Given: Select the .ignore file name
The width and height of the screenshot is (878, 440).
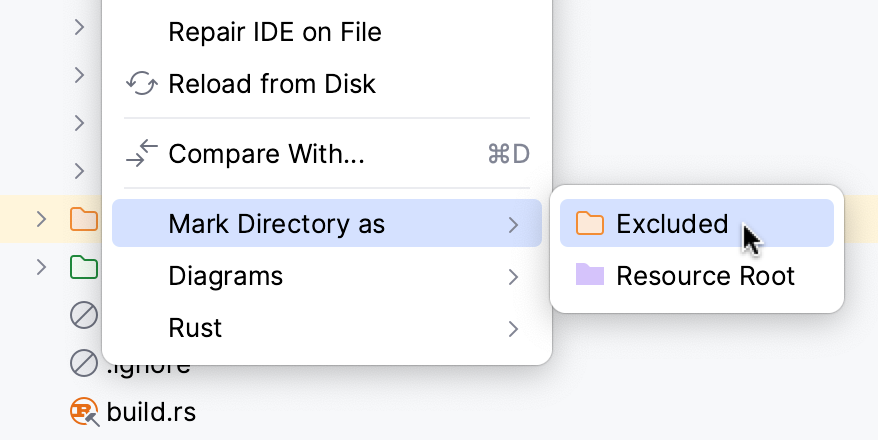Looking at the screenshot, I should tap(149, 365).
